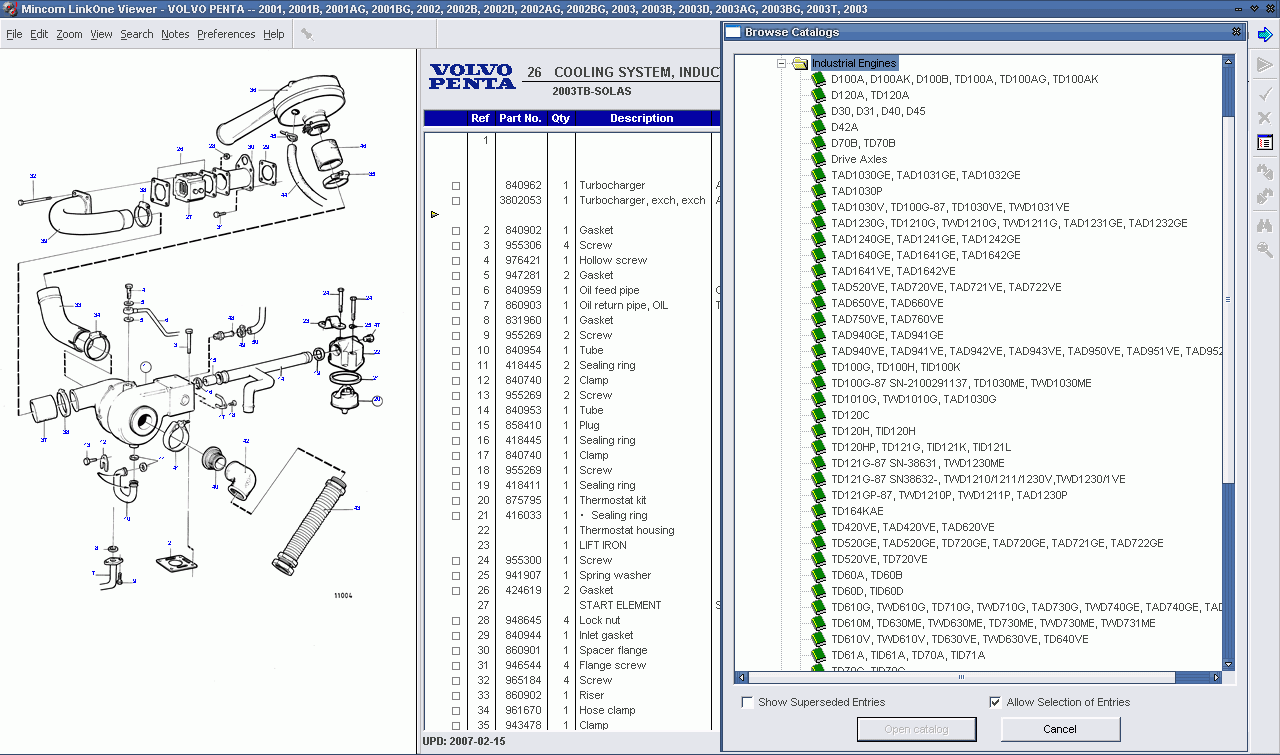Screen dimensions: 1280x755
Task: Click the blue forward arrow toolbar icon
Action: pos(1265,35)
